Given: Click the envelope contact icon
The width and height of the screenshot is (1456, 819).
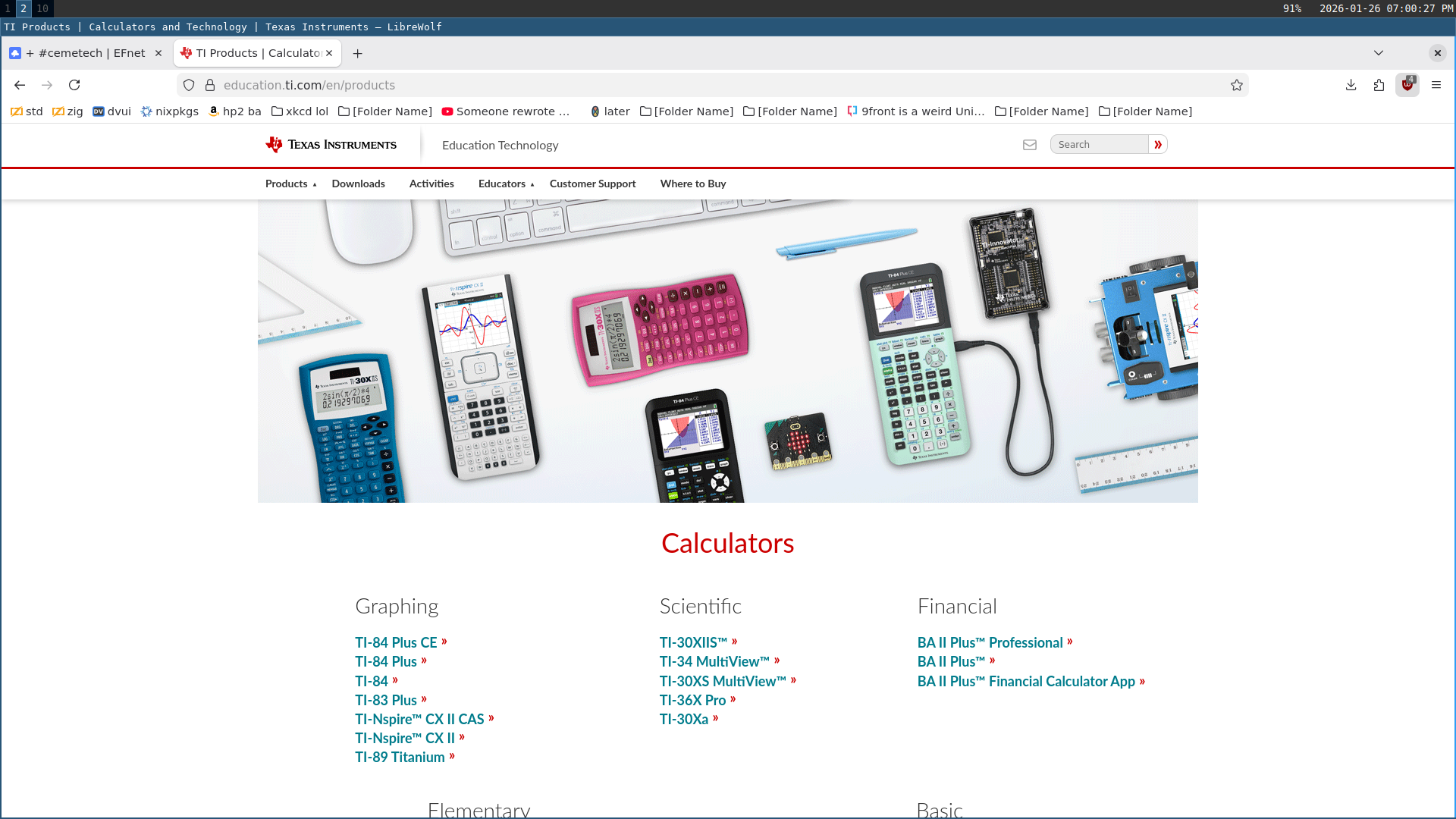Looking at the screenshot, I should pyautogui.click(x=1029, y=145).
